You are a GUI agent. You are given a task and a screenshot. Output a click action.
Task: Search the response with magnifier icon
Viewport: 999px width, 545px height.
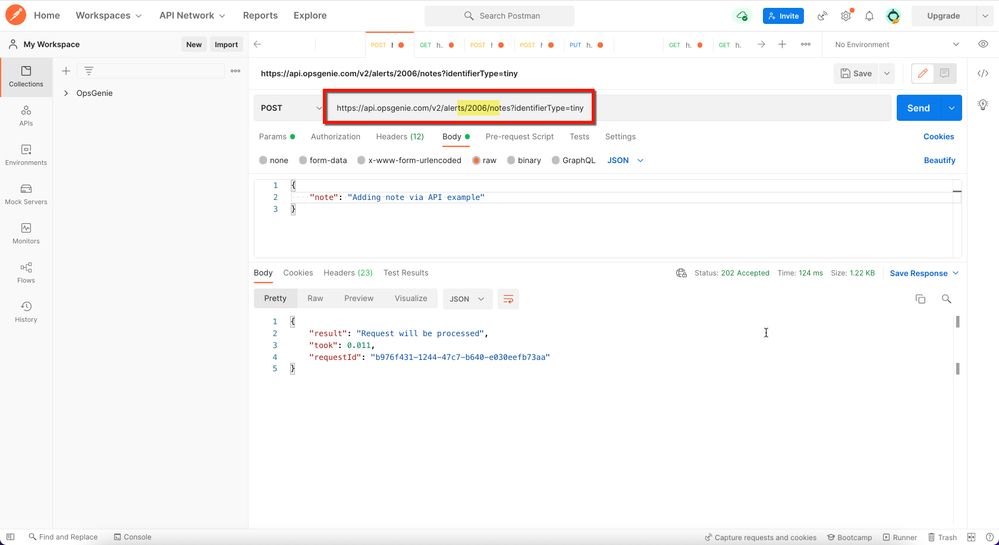pyautogui.click(x=946, y=298)
